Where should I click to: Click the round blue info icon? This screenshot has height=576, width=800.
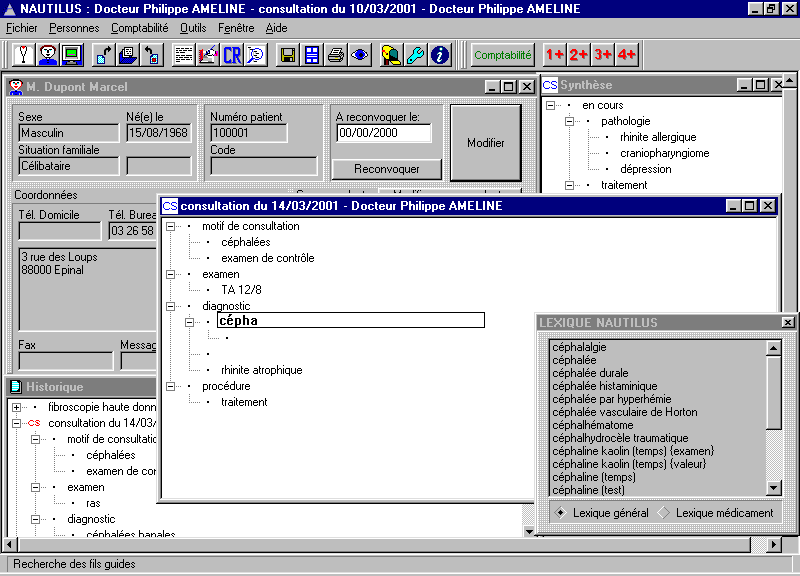coord(440,55)
